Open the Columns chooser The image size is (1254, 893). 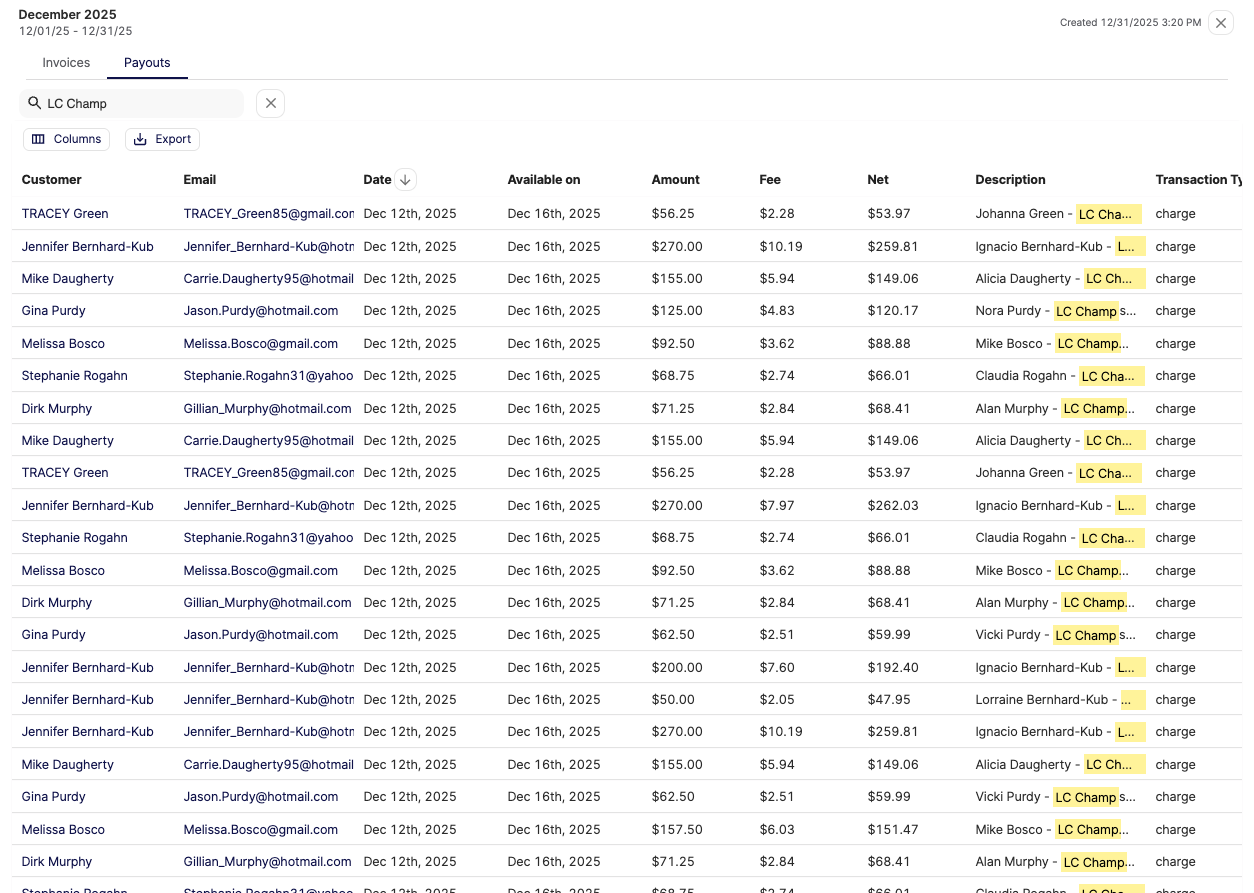[66, 139]
